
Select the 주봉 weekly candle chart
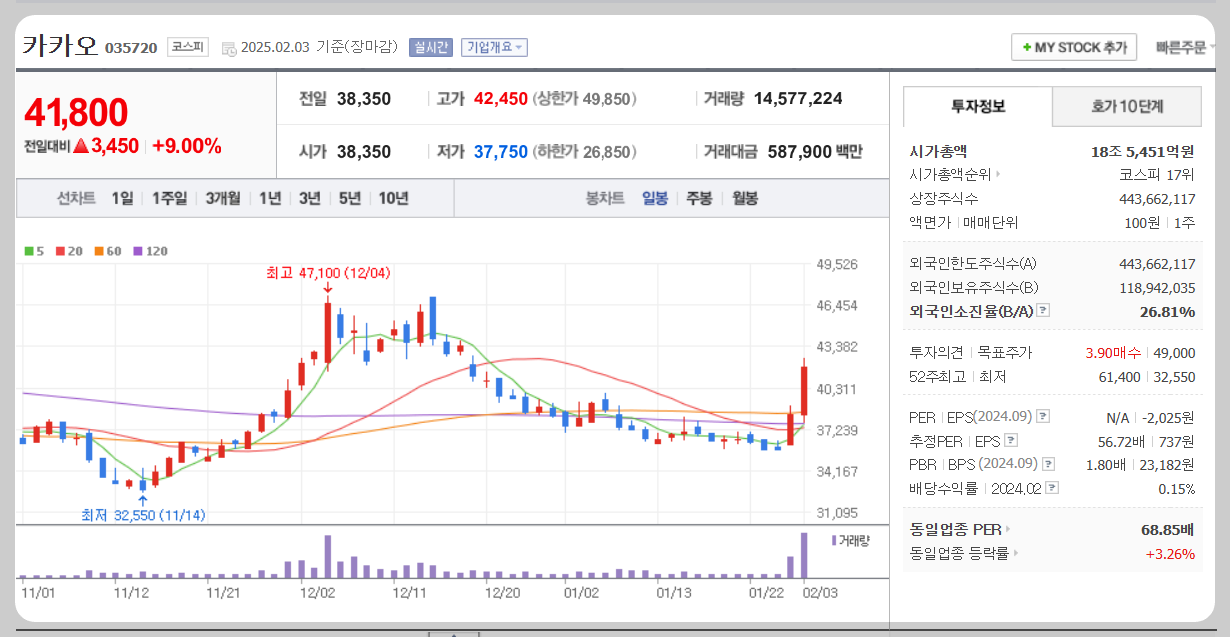(x=699, y=198)
